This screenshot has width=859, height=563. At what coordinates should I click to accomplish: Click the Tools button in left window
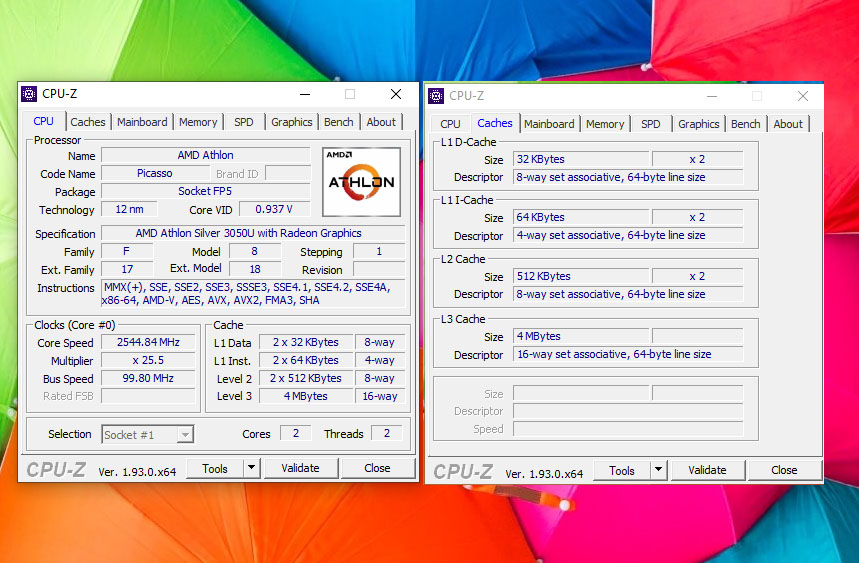pos(215,469)
